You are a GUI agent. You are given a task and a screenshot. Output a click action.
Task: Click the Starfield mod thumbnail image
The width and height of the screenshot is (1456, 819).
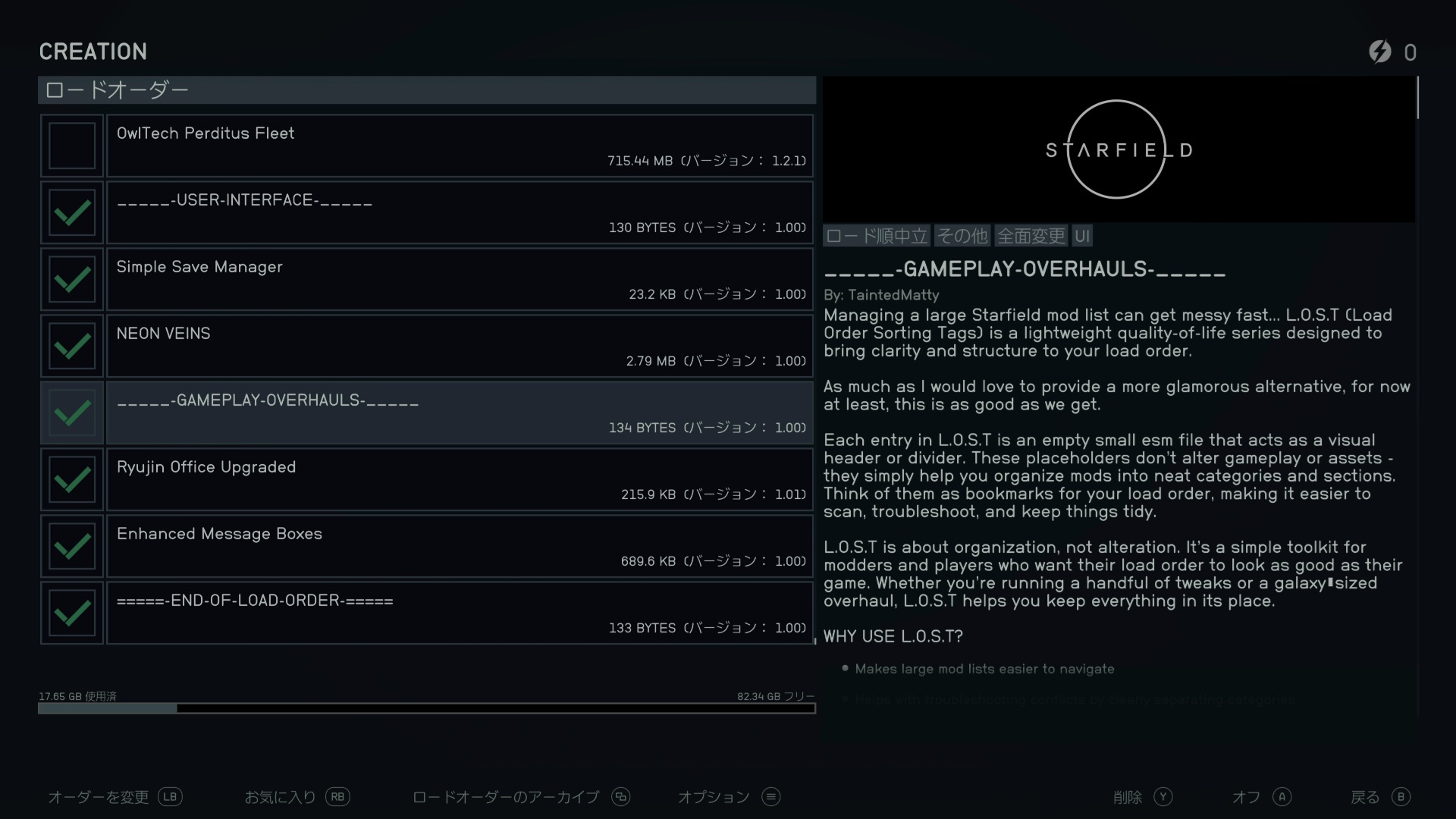[1119, 149]
